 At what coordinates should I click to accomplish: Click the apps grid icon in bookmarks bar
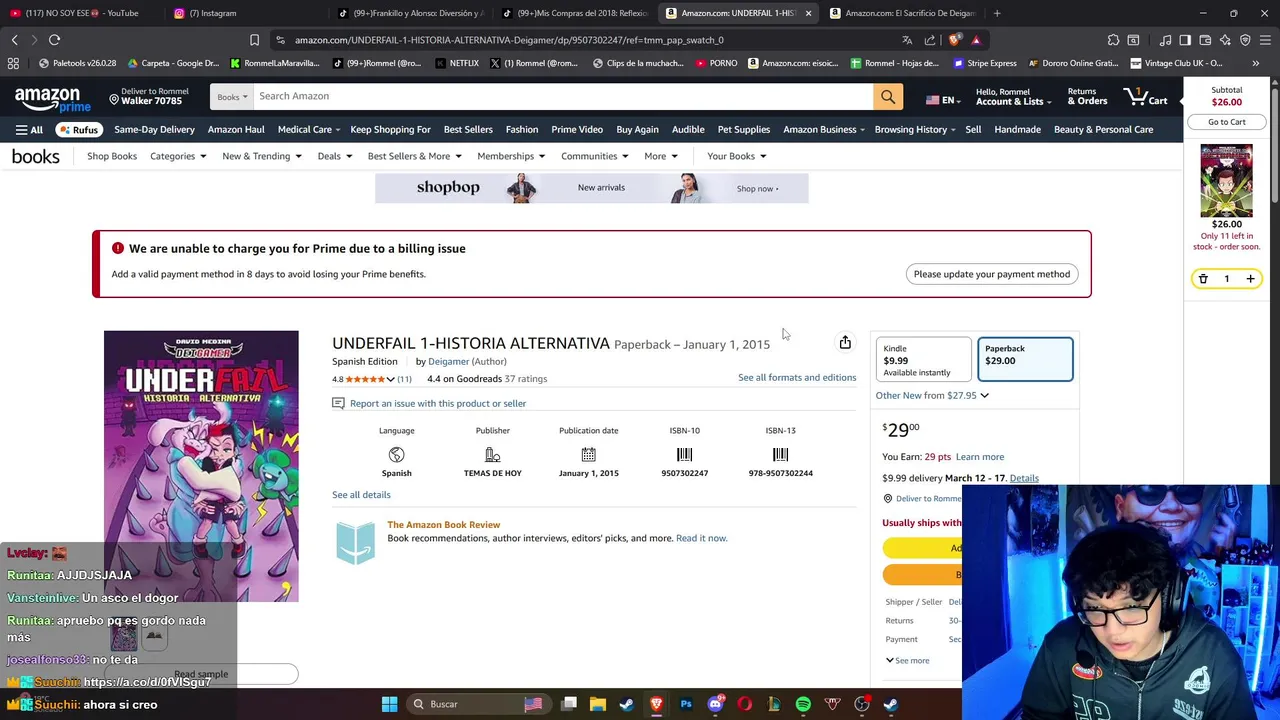click(13, 63)
